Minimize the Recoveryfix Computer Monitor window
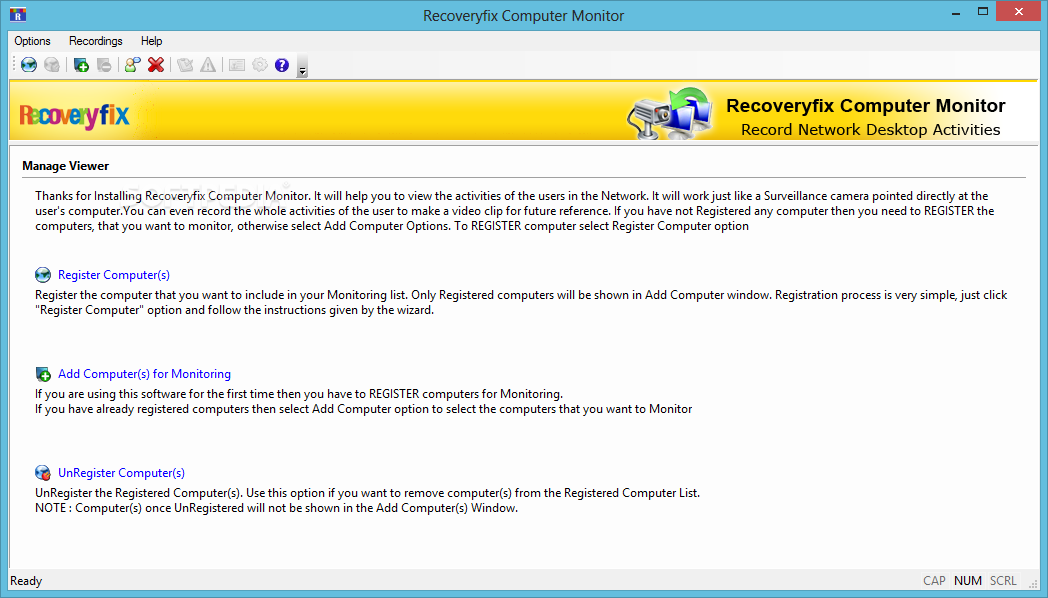The height and width of the screenshot is (598, 1048). (x=956, y=12)
